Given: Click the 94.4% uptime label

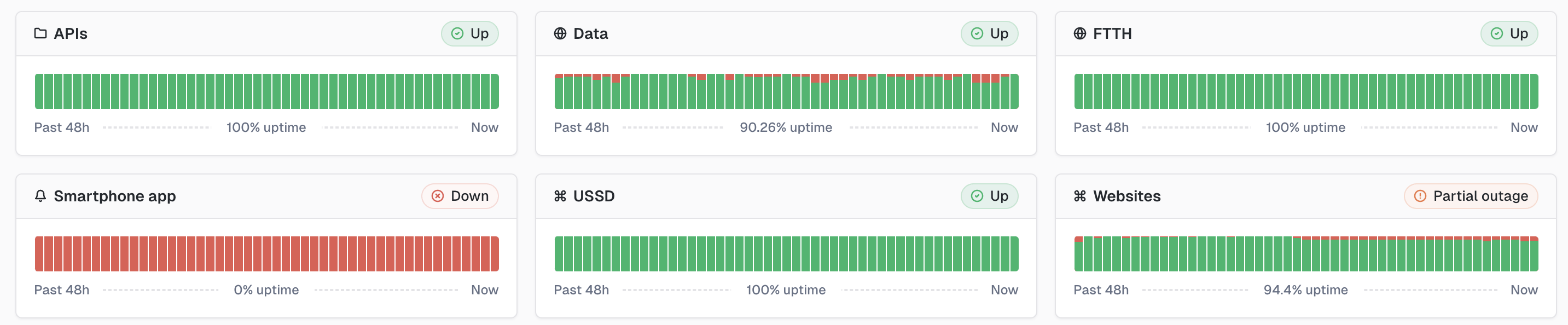Looking at the screenshot, I should point(1305,291).
